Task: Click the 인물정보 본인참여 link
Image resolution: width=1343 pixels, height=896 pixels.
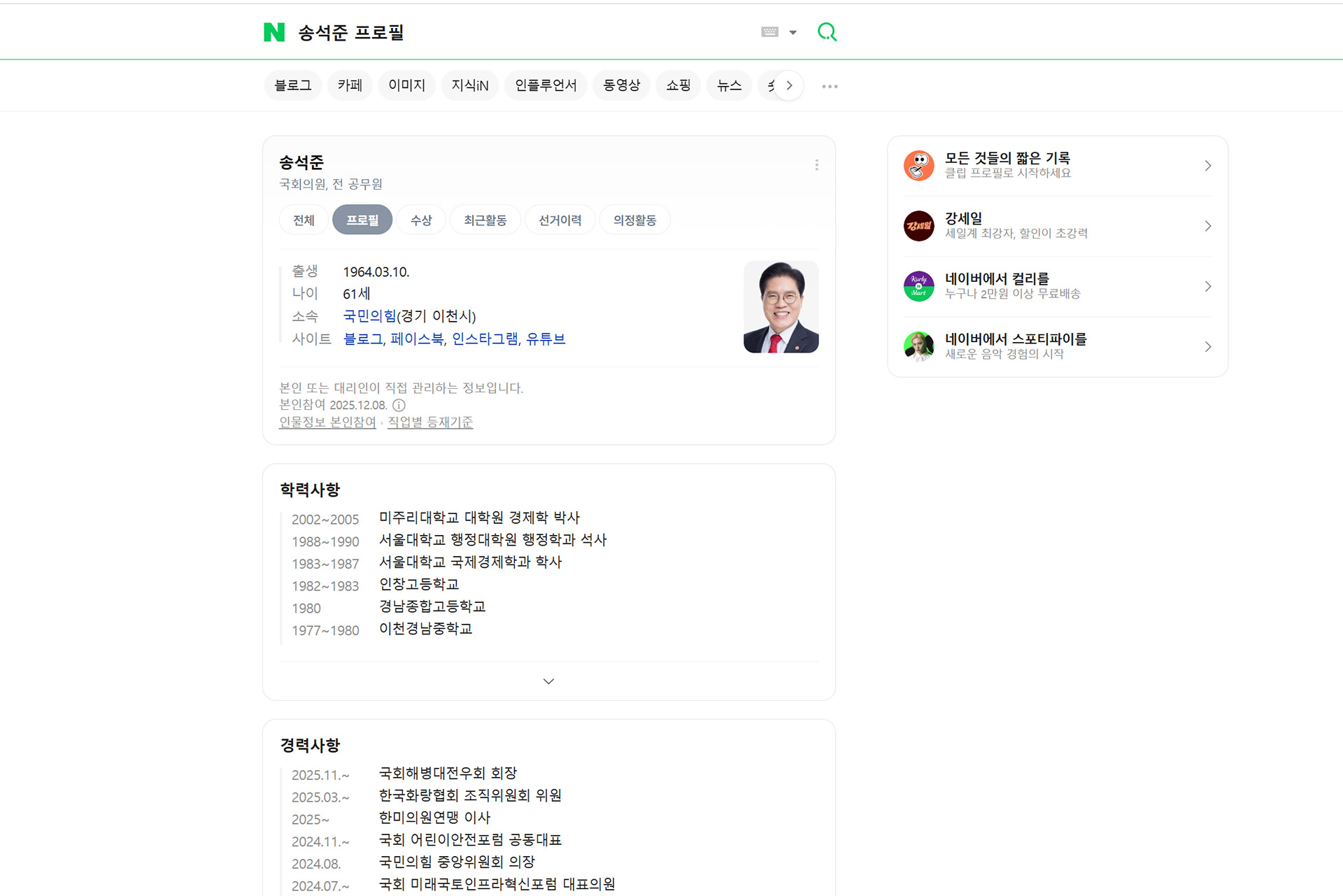Action: tap(327, 422)
